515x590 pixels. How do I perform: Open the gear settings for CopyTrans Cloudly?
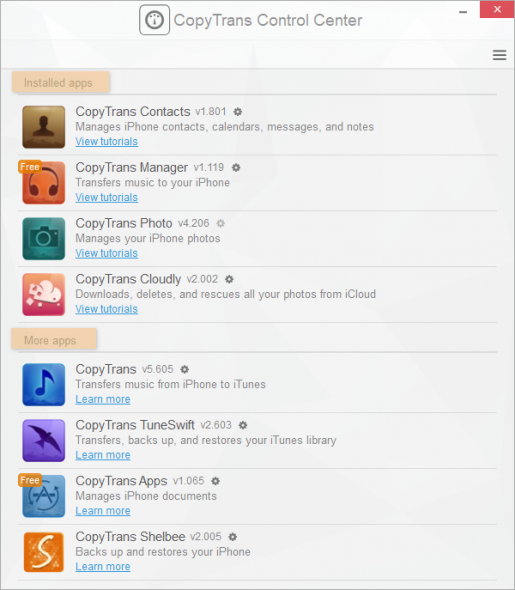tap(229, 279)
